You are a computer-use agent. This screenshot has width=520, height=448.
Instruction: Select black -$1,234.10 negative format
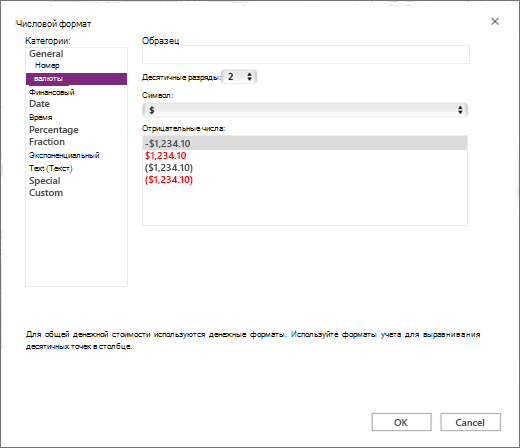305,143
